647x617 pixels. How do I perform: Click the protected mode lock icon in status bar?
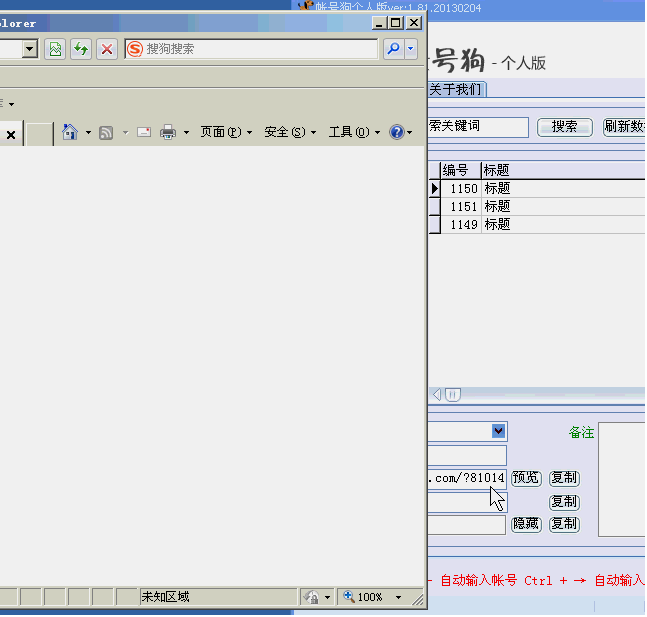312,597
